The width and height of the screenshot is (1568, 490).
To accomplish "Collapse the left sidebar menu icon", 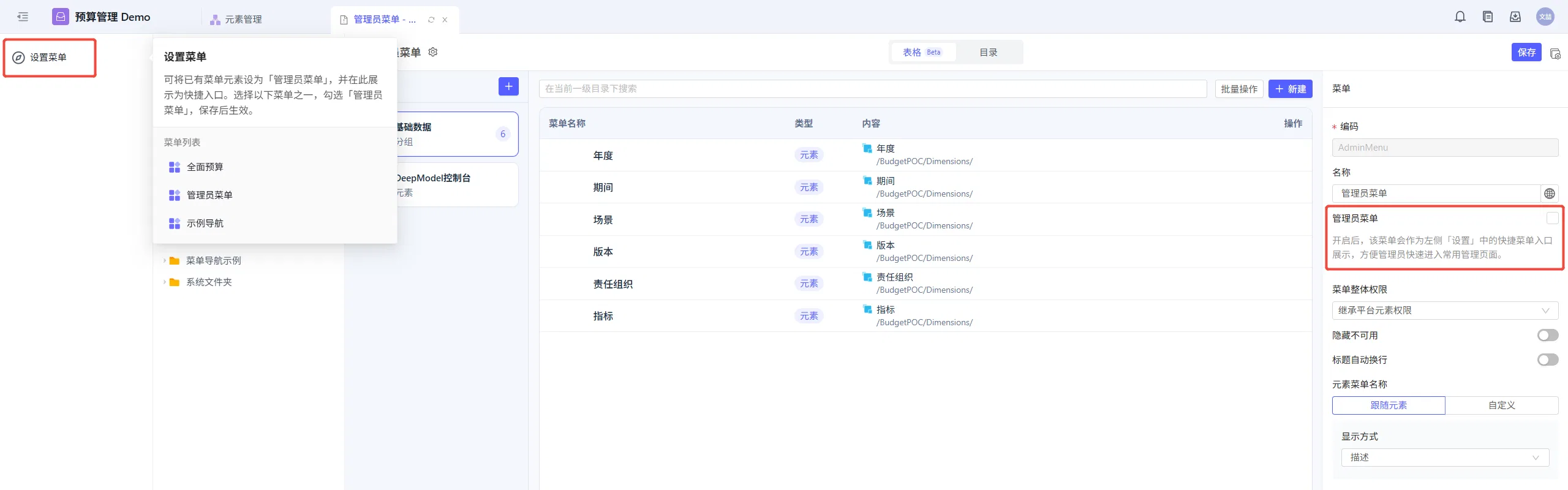I will pyautogui.click(x=23, y=17).
